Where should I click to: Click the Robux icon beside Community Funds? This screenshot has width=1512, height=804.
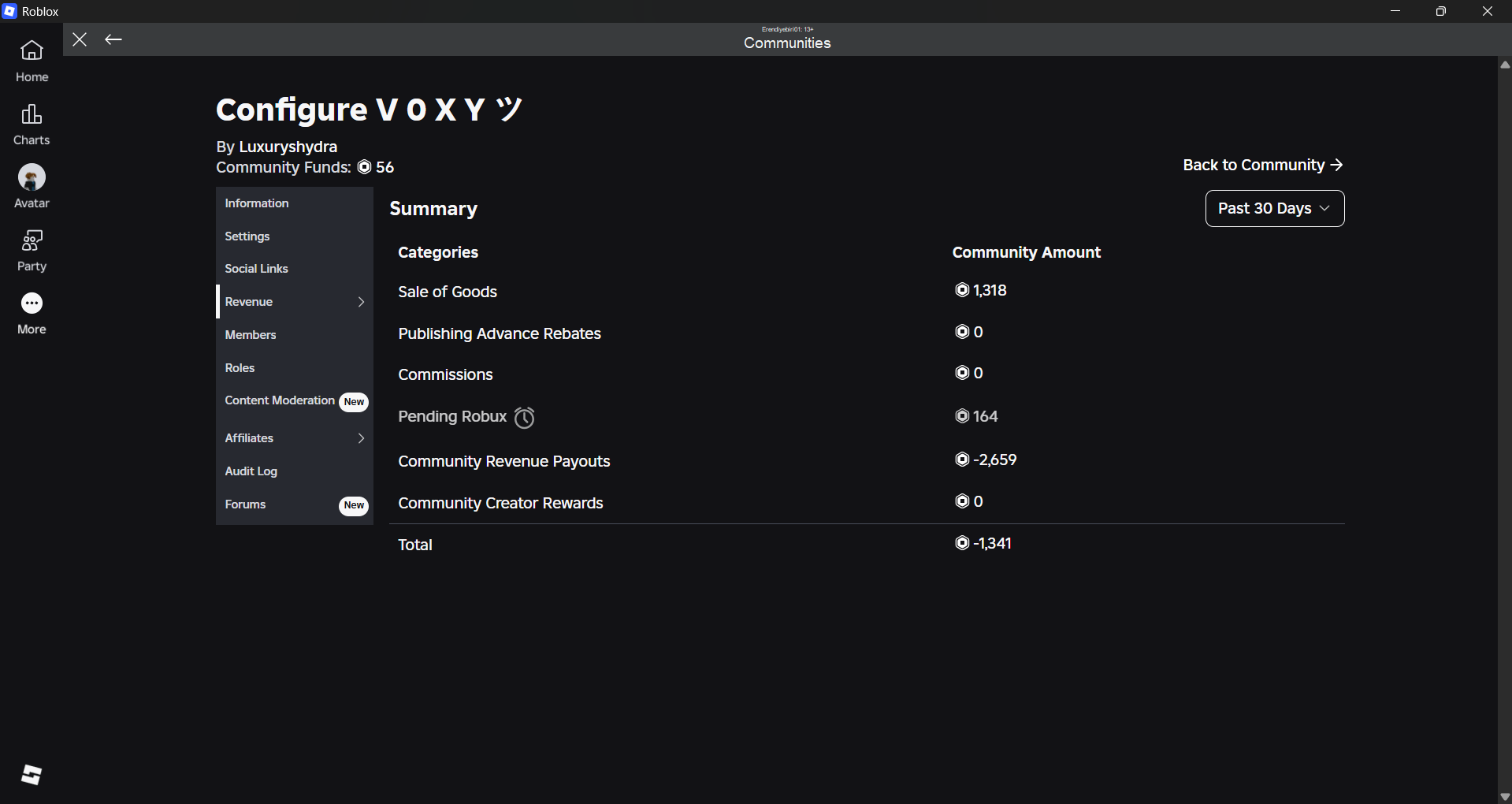click(x=364, y=167)
